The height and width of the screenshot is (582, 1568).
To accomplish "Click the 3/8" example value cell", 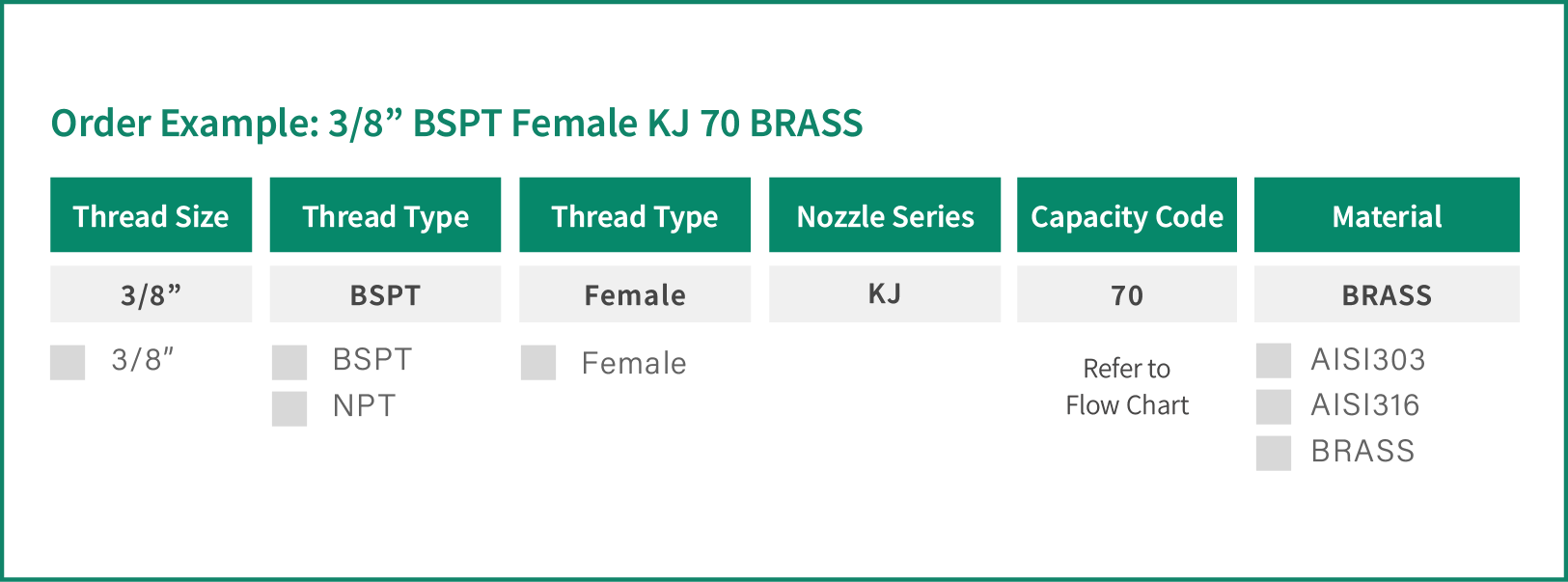I will 151,294.
